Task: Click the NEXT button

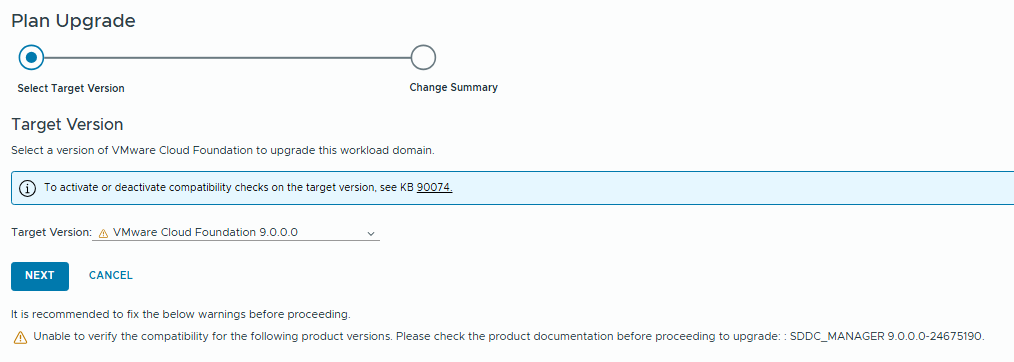Action: pos(40,276)
